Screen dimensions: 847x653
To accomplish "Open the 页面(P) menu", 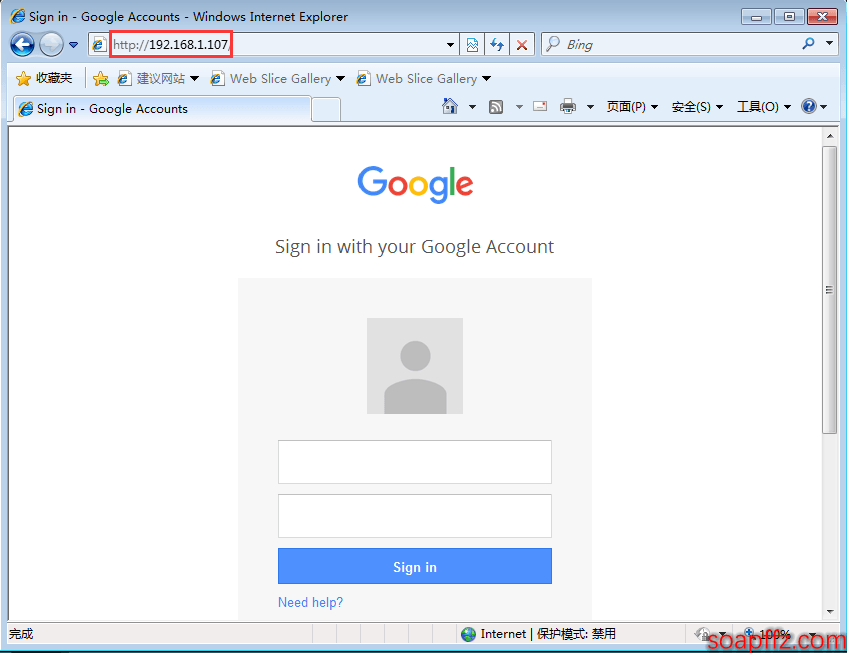I will [x=632, y=107].
